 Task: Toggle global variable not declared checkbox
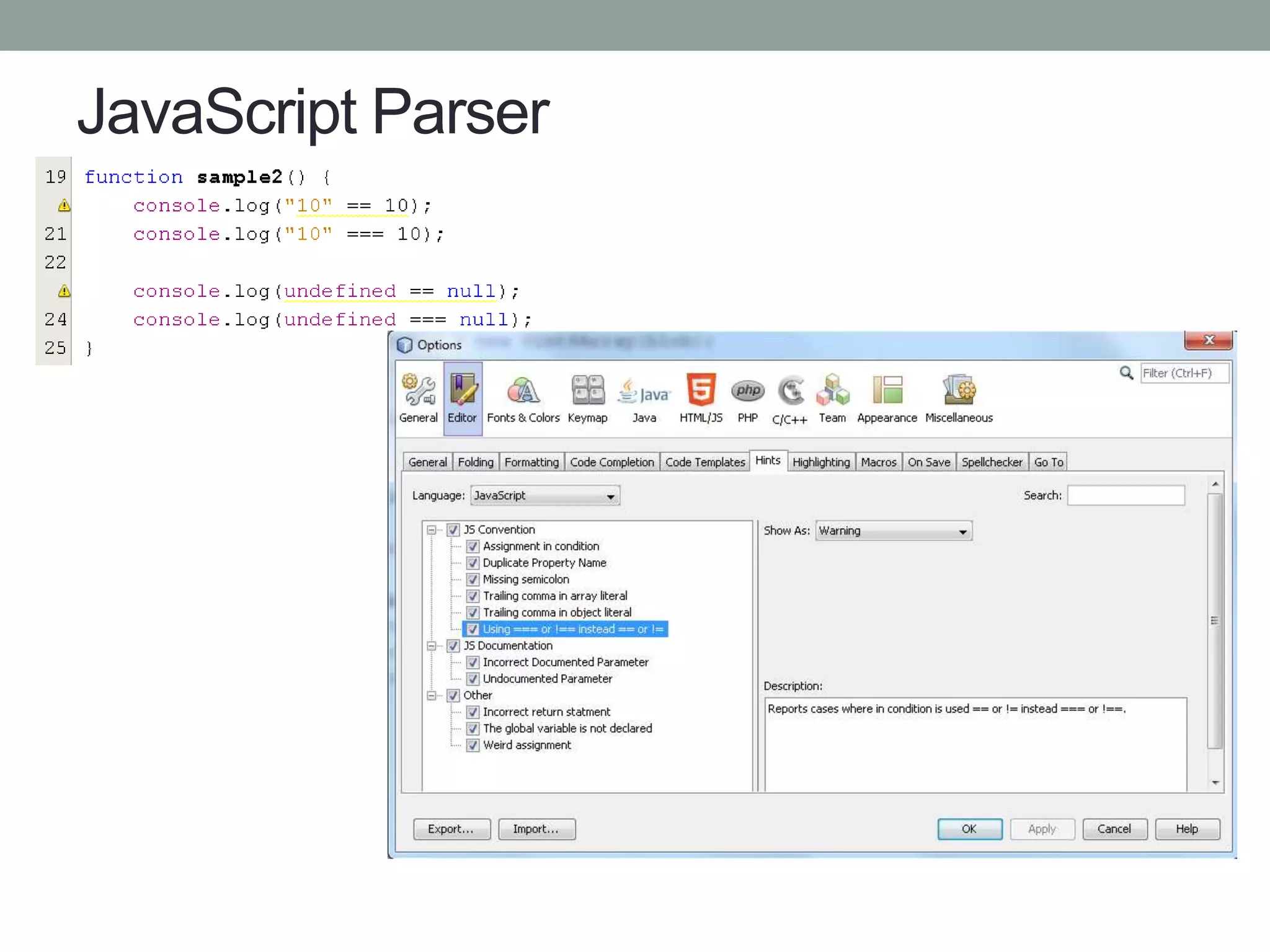pos(473,728)
